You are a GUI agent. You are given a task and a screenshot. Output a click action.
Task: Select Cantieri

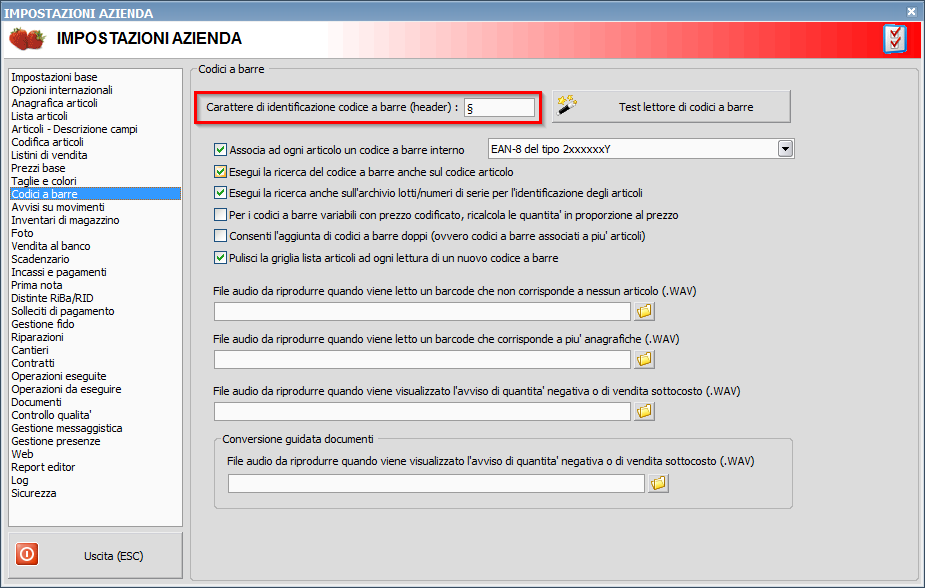coord(29,350)
